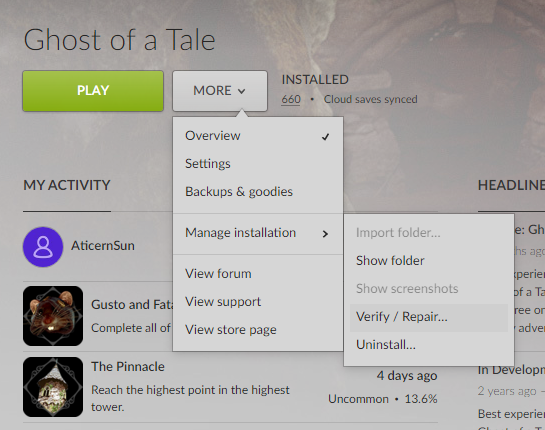Click the purple AticernSun user avatar icon
Screen dimensions: 545x430
(x=43, y=247)
